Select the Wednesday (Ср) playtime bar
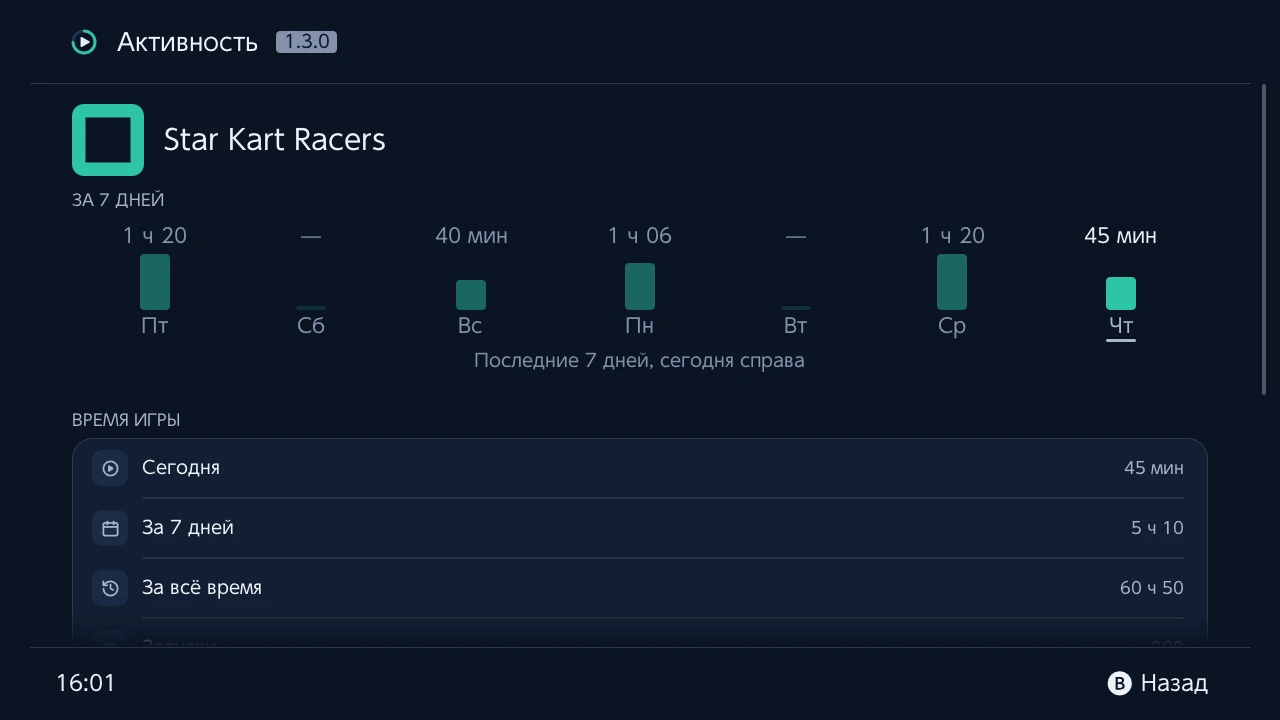This screenshot has width=1280, height=720. tap(952, 282)
